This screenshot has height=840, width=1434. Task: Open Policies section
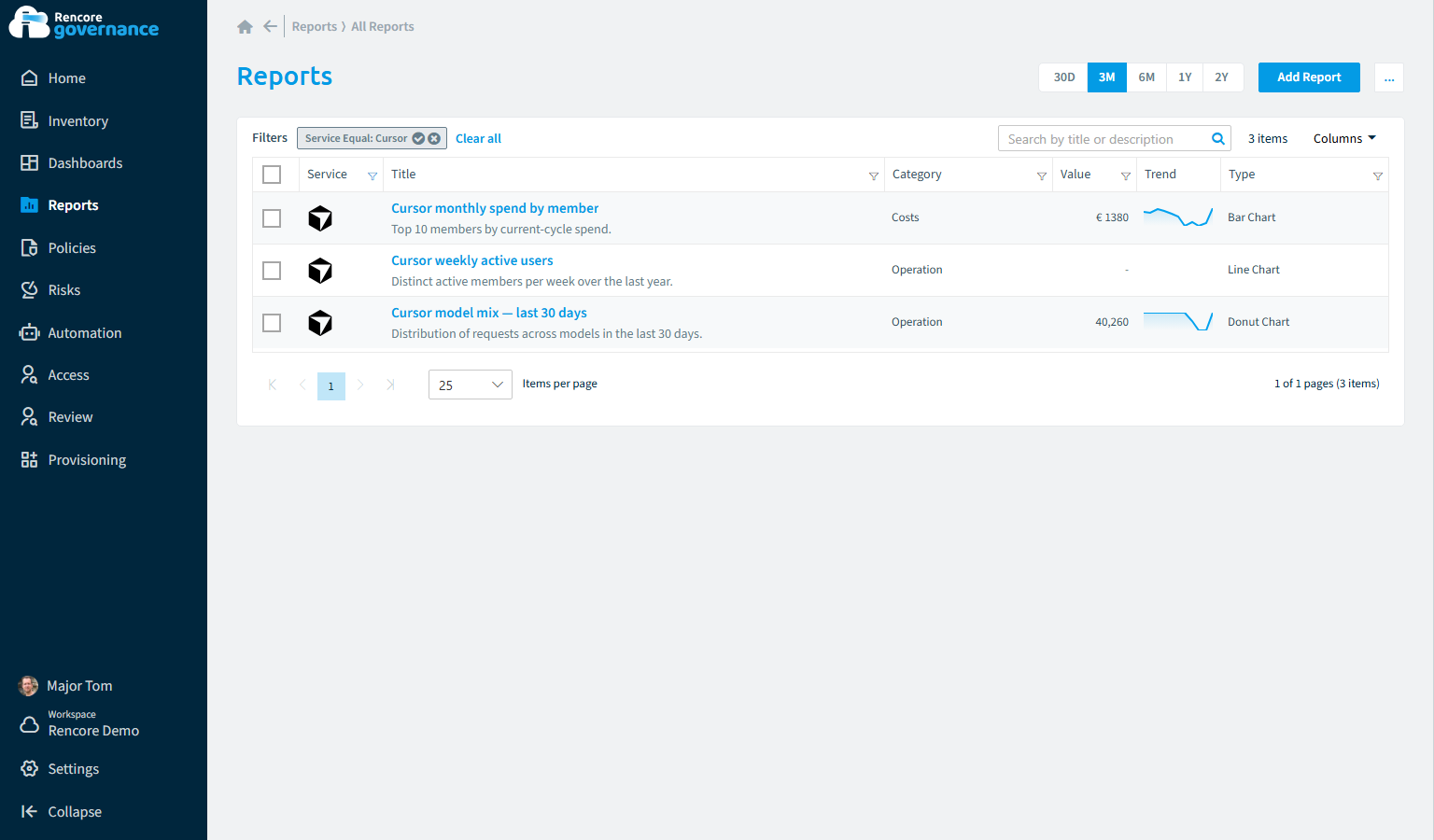point(72,248)
